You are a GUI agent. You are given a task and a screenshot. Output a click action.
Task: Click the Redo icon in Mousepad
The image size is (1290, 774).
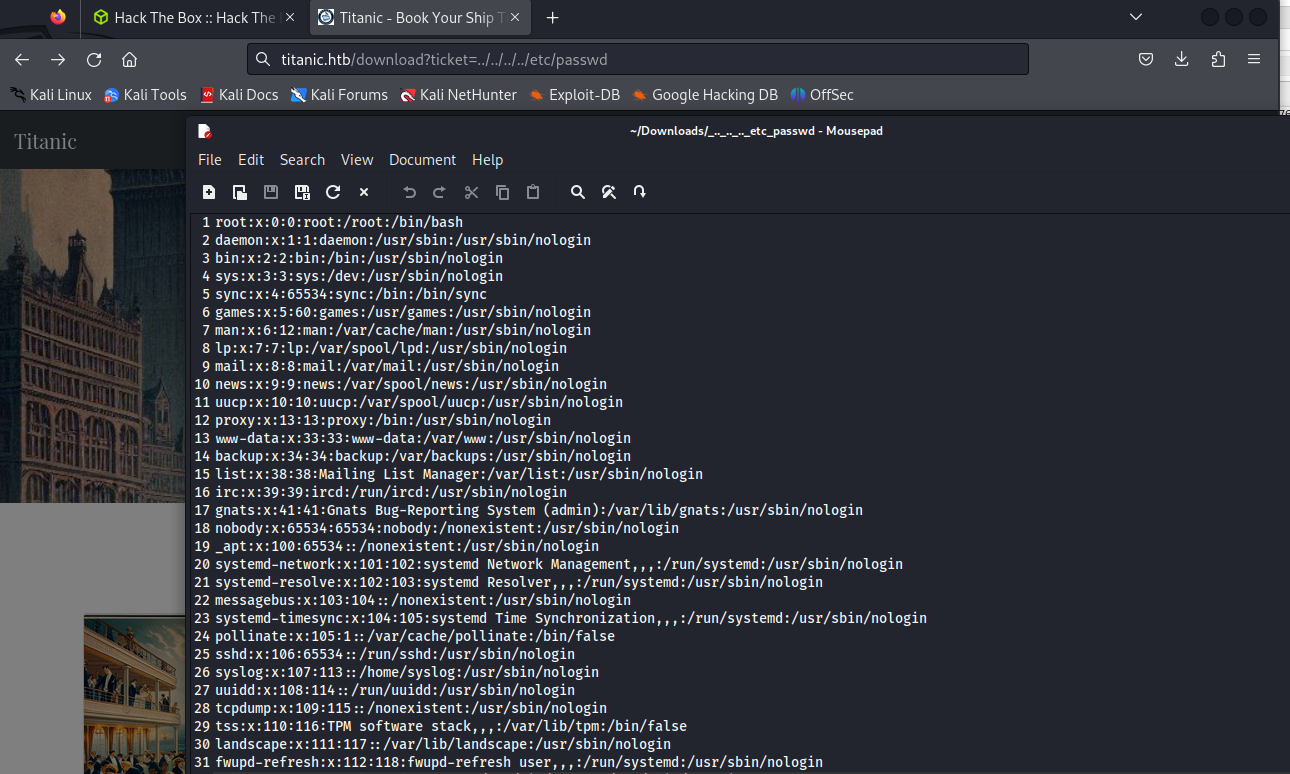(440, 192)
